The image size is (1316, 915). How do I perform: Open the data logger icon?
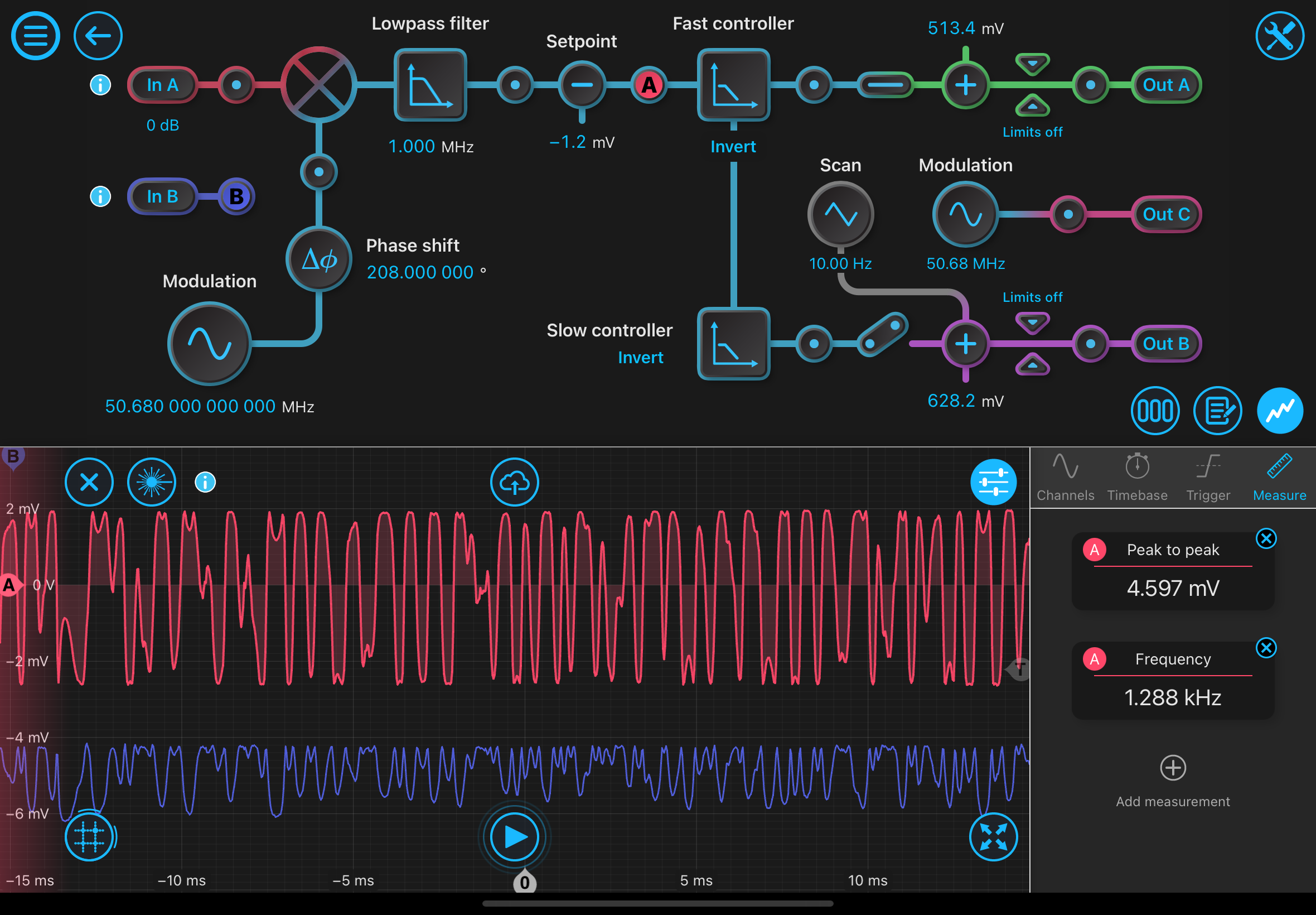click(x=1155, y=411)
